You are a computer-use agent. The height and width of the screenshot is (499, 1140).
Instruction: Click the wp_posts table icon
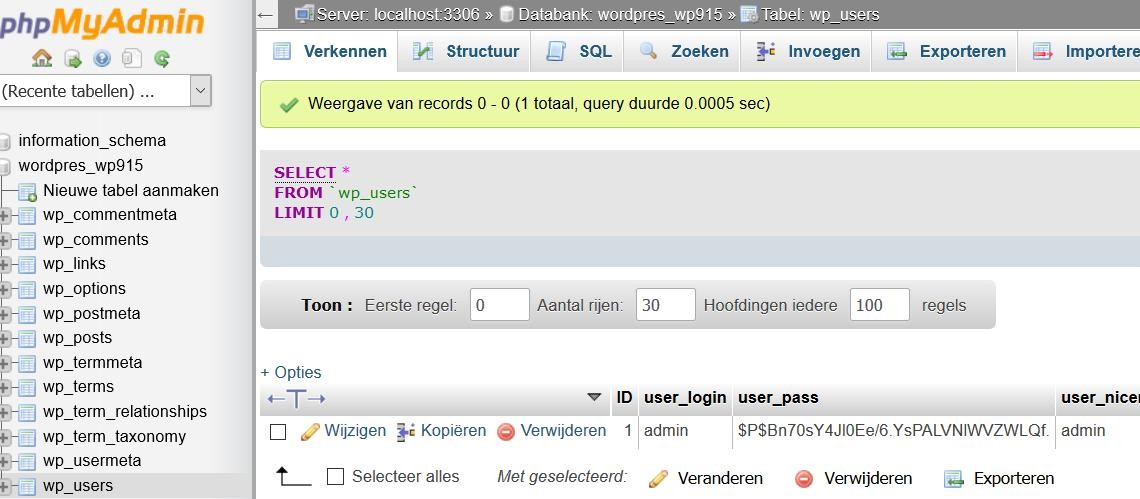click(27, 338)
